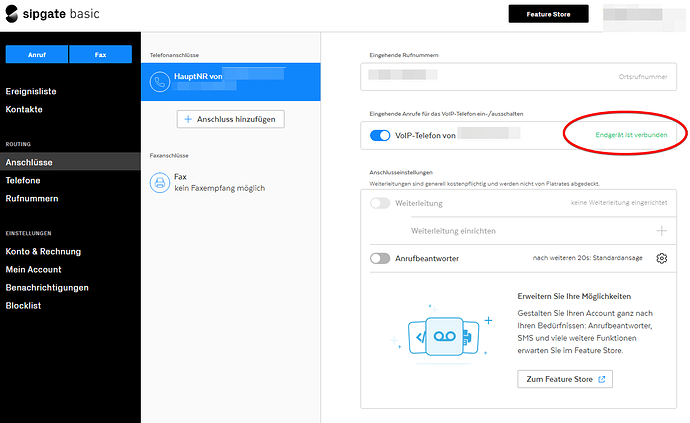
Task: Open Rufnummern in sidebar
Action: (x=32, y=199)
